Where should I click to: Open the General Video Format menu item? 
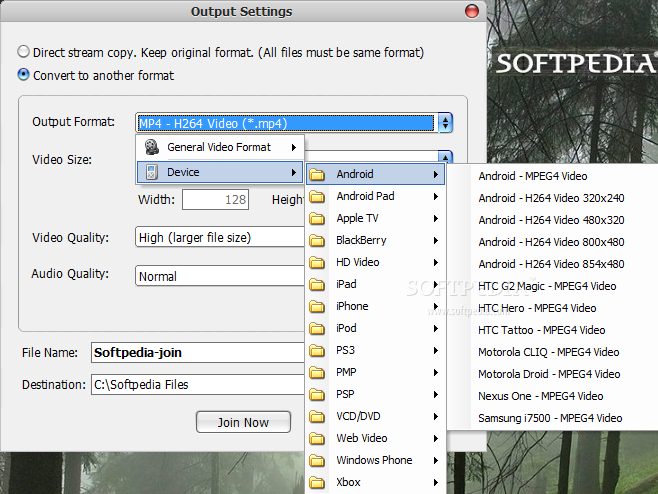click(x=220, y=147)
